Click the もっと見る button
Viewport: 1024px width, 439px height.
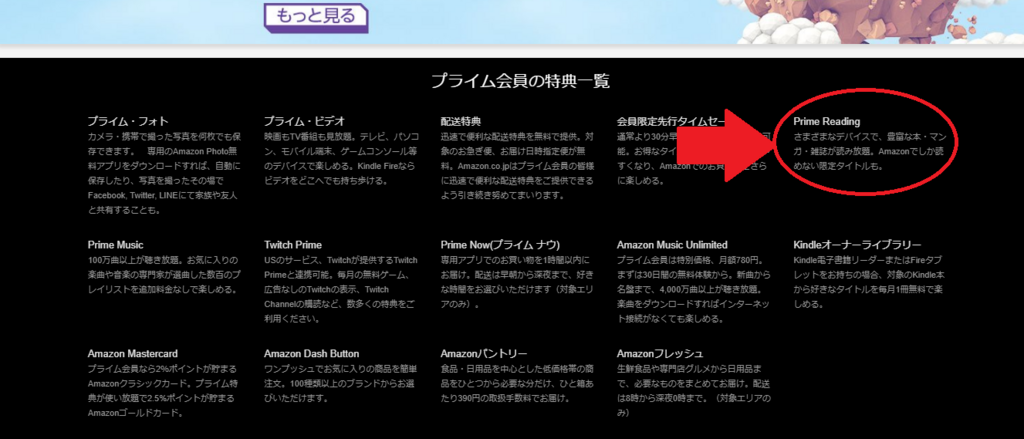[x=316, y=16]
